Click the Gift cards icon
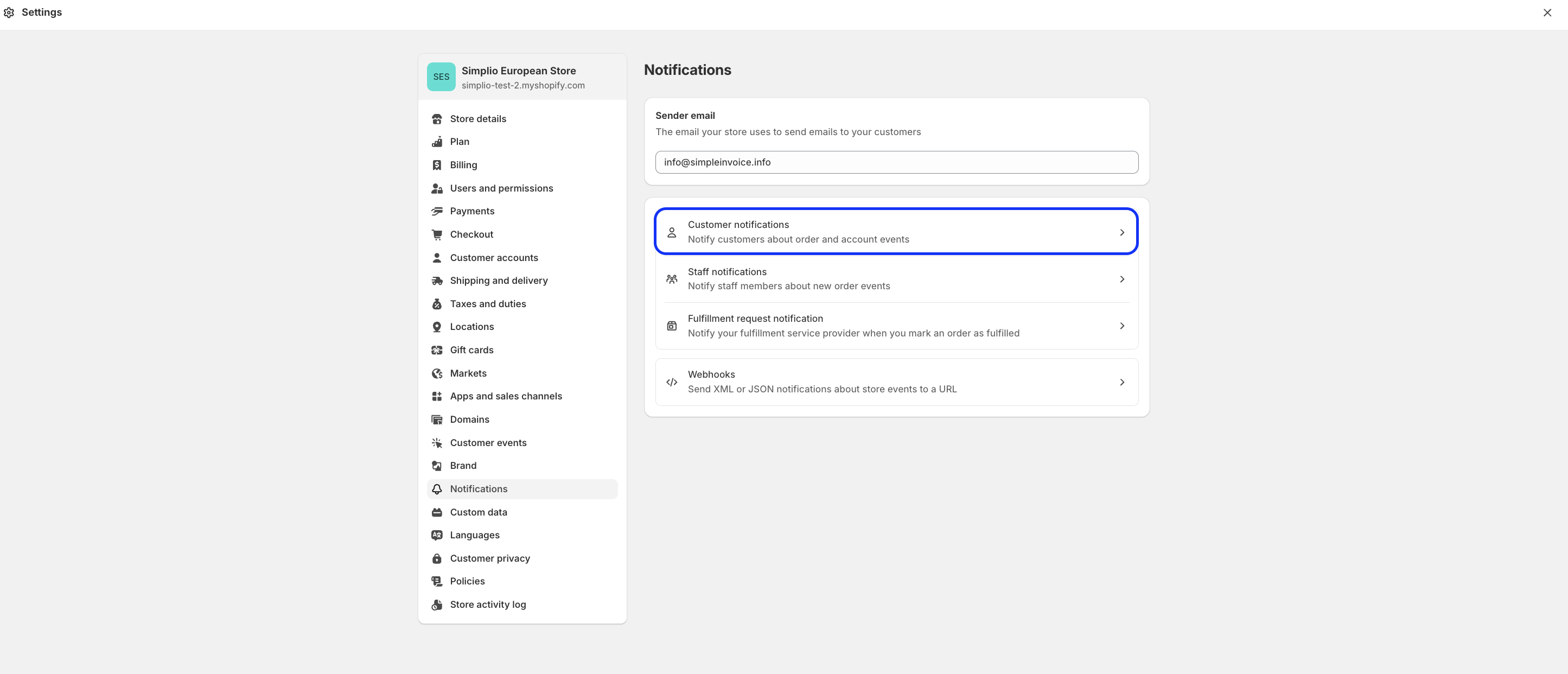Image resolution: width=1568 pixels, height=674 pixels. click(x=436, y=350)
